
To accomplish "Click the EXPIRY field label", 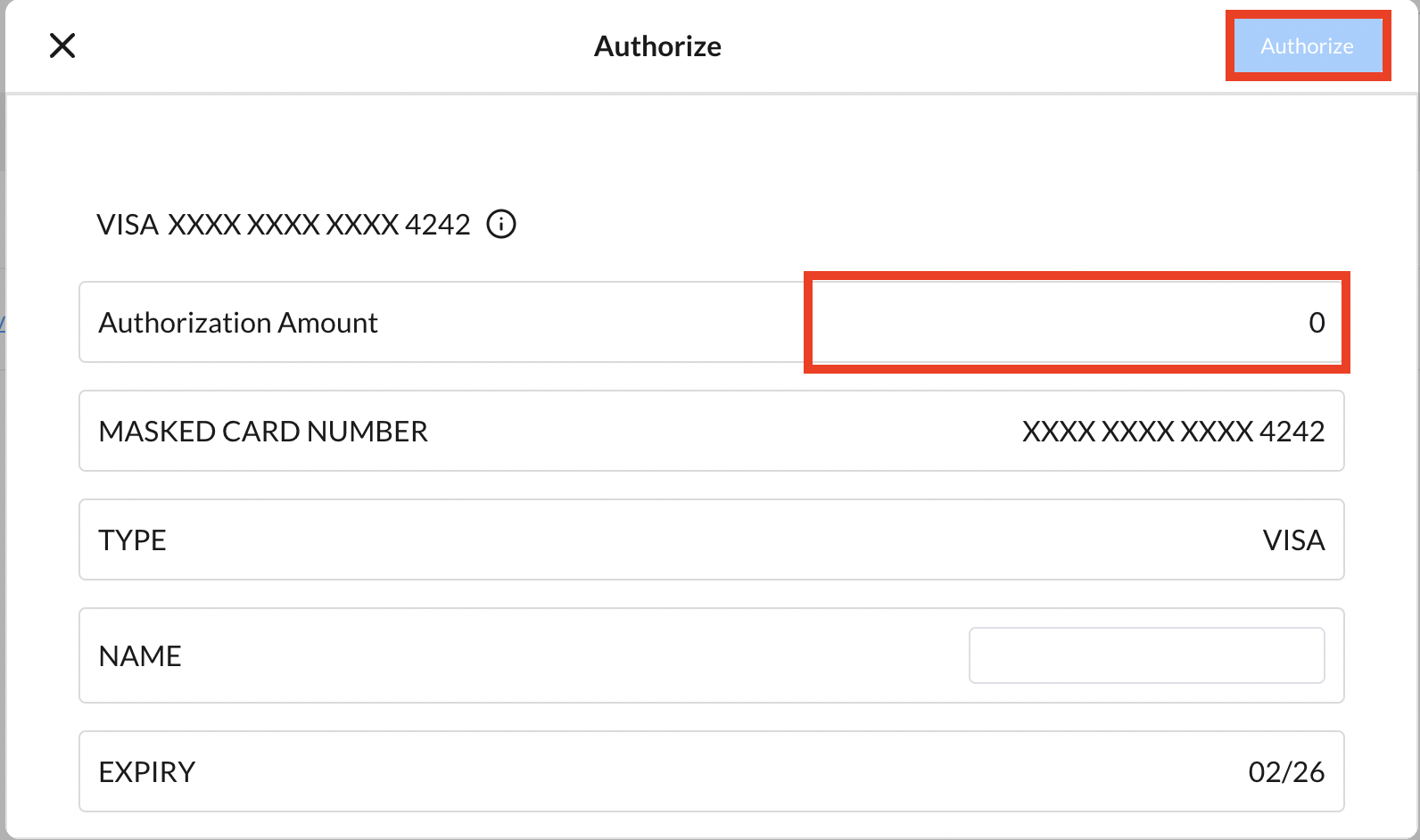I will [146, 772].
